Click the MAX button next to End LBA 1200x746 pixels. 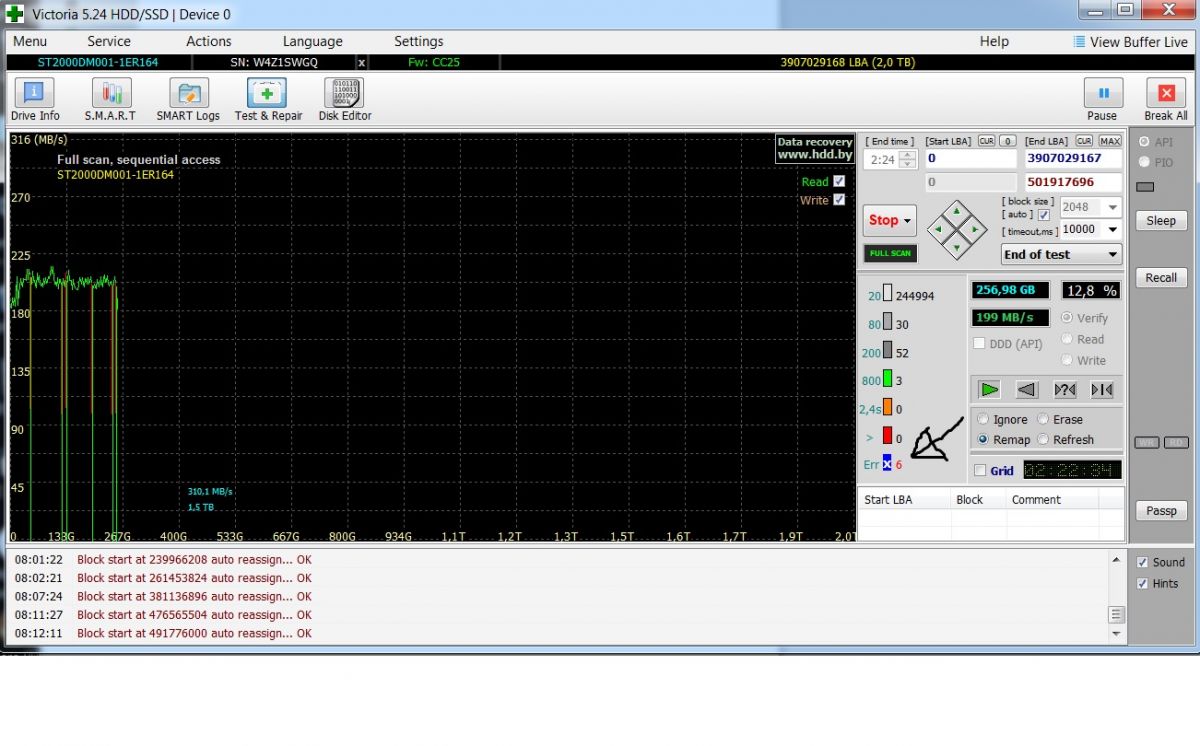click(1110, 141)
